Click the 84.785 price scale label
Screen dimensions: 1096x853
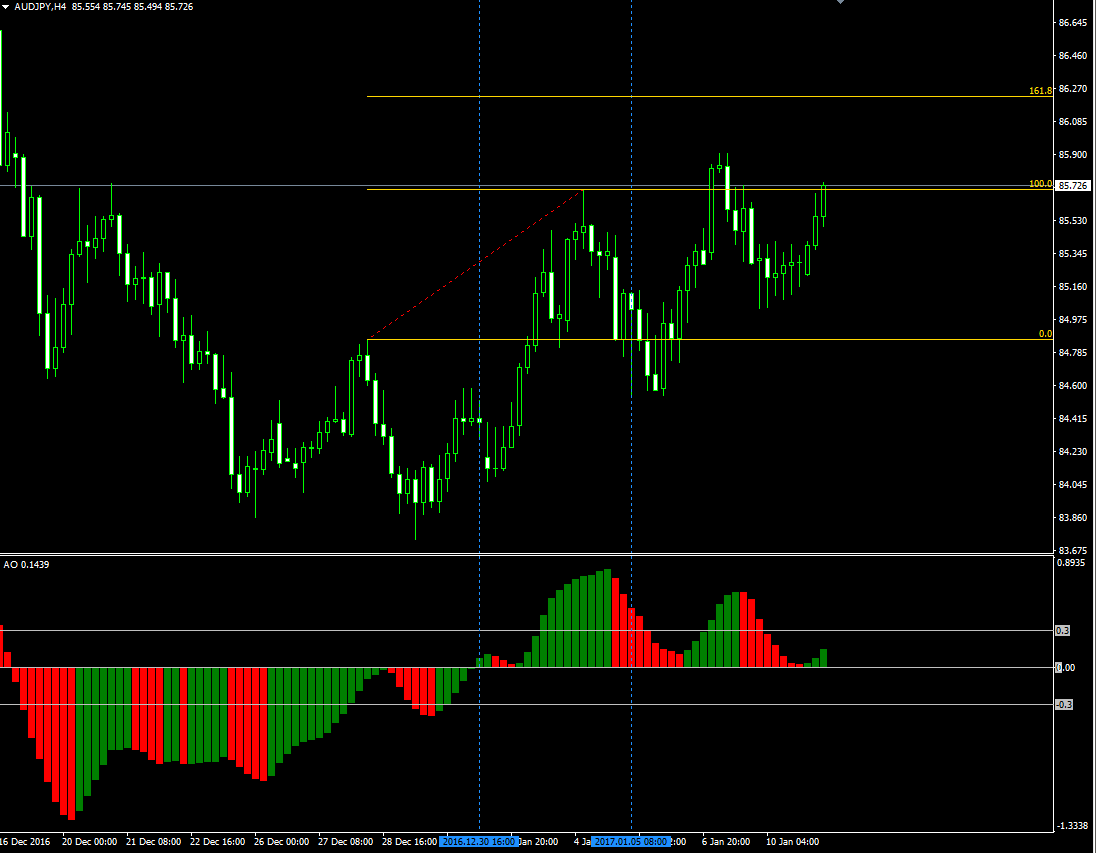click(1073, 352)
